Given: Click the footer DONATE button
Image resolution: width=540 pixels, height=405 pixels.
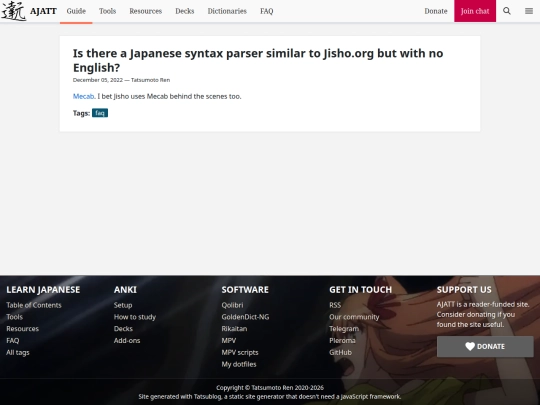Looking at the screenshot, I should (485, 346).
